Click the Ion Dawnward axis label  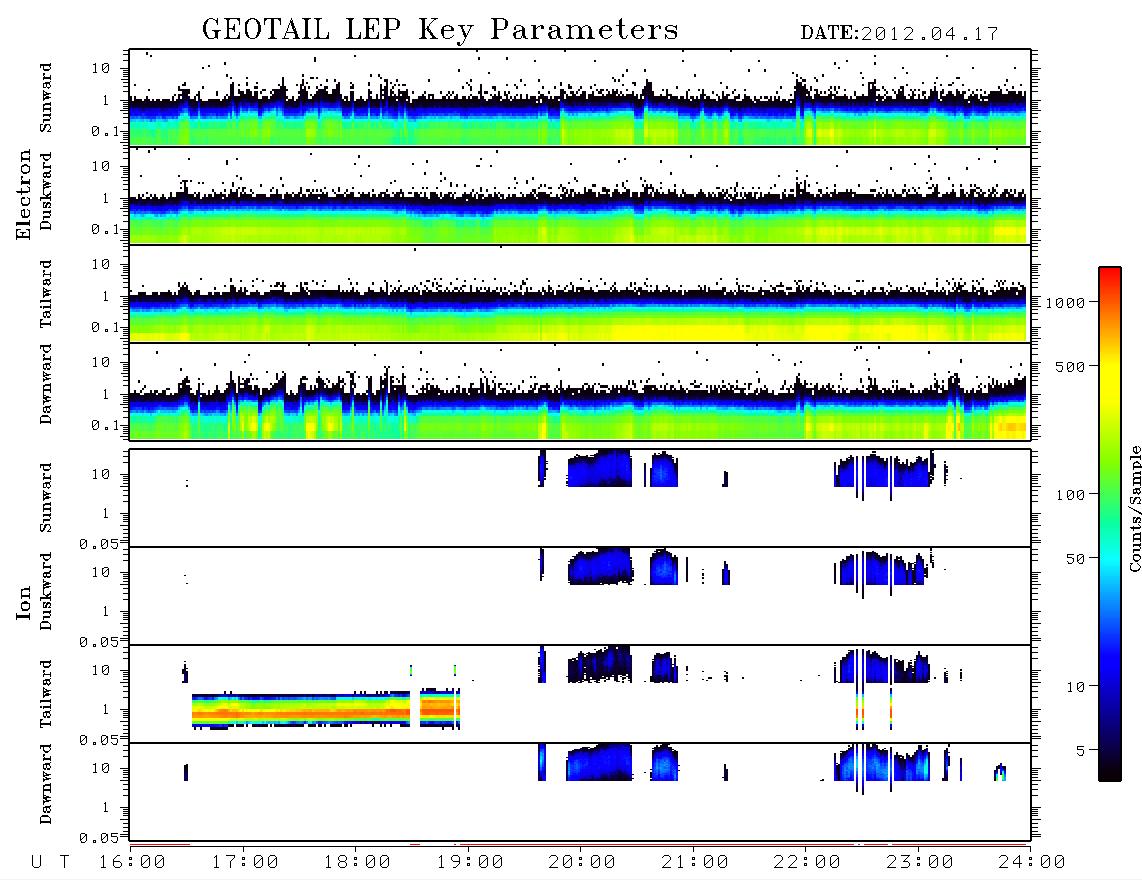tap(46, 784)
